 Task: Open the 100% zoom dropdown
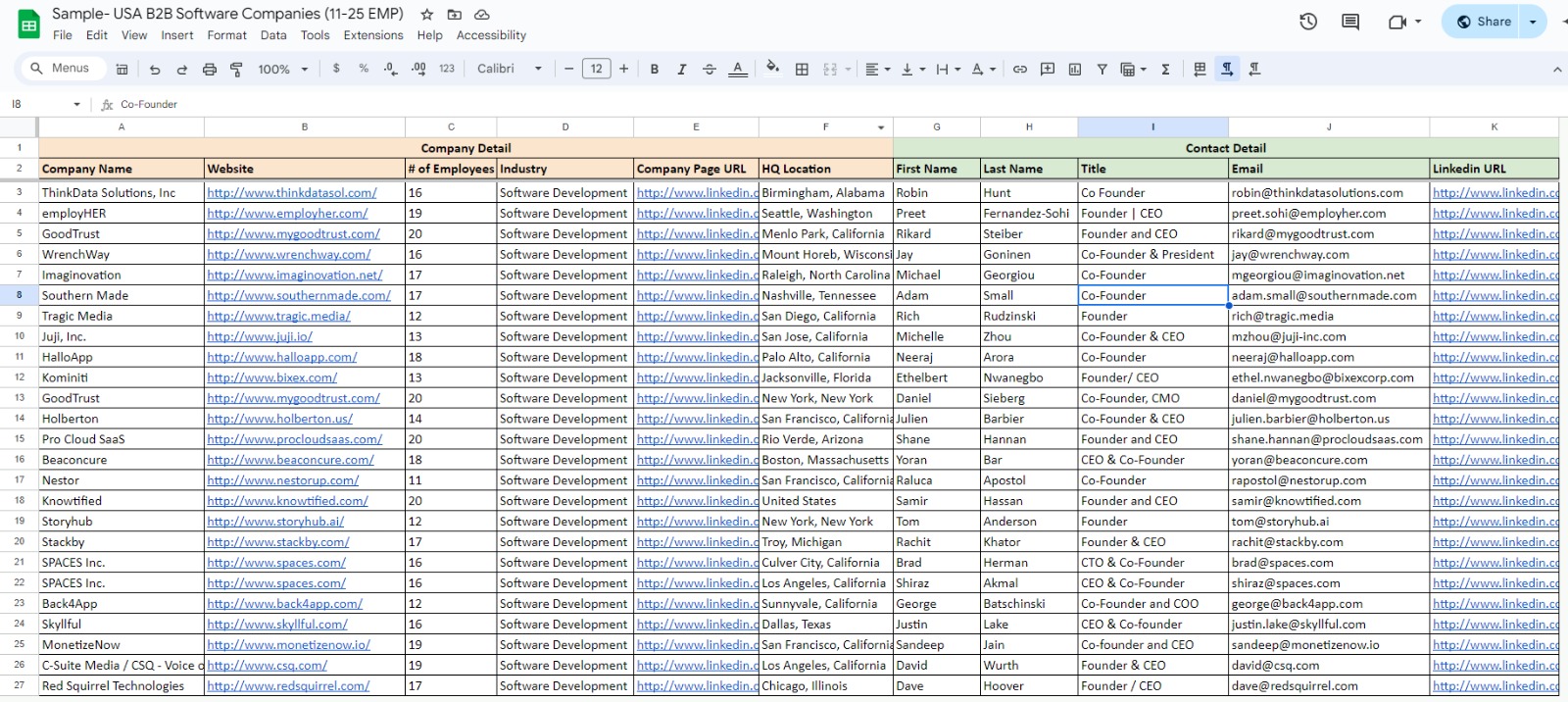[283, 69]
